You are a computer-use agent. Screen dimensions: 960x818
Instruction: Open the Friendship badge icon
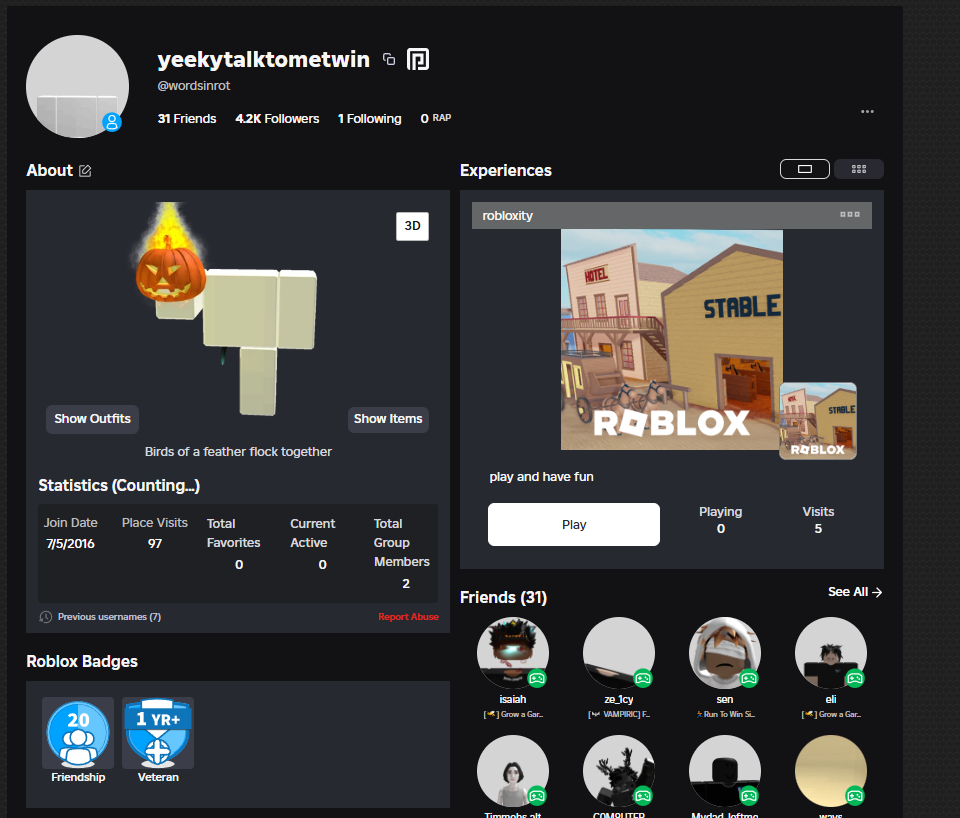[x=77, y=730]
